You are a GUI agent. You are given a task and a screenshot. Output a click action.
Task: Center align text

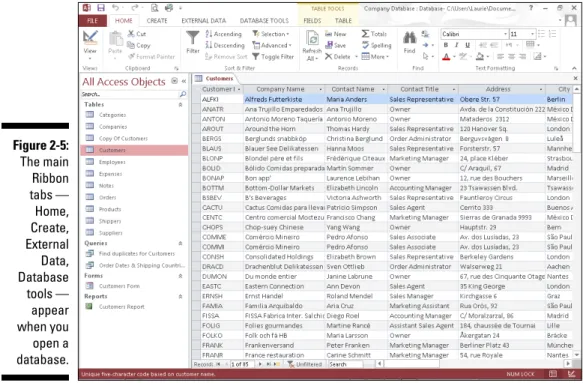point(512,57)
